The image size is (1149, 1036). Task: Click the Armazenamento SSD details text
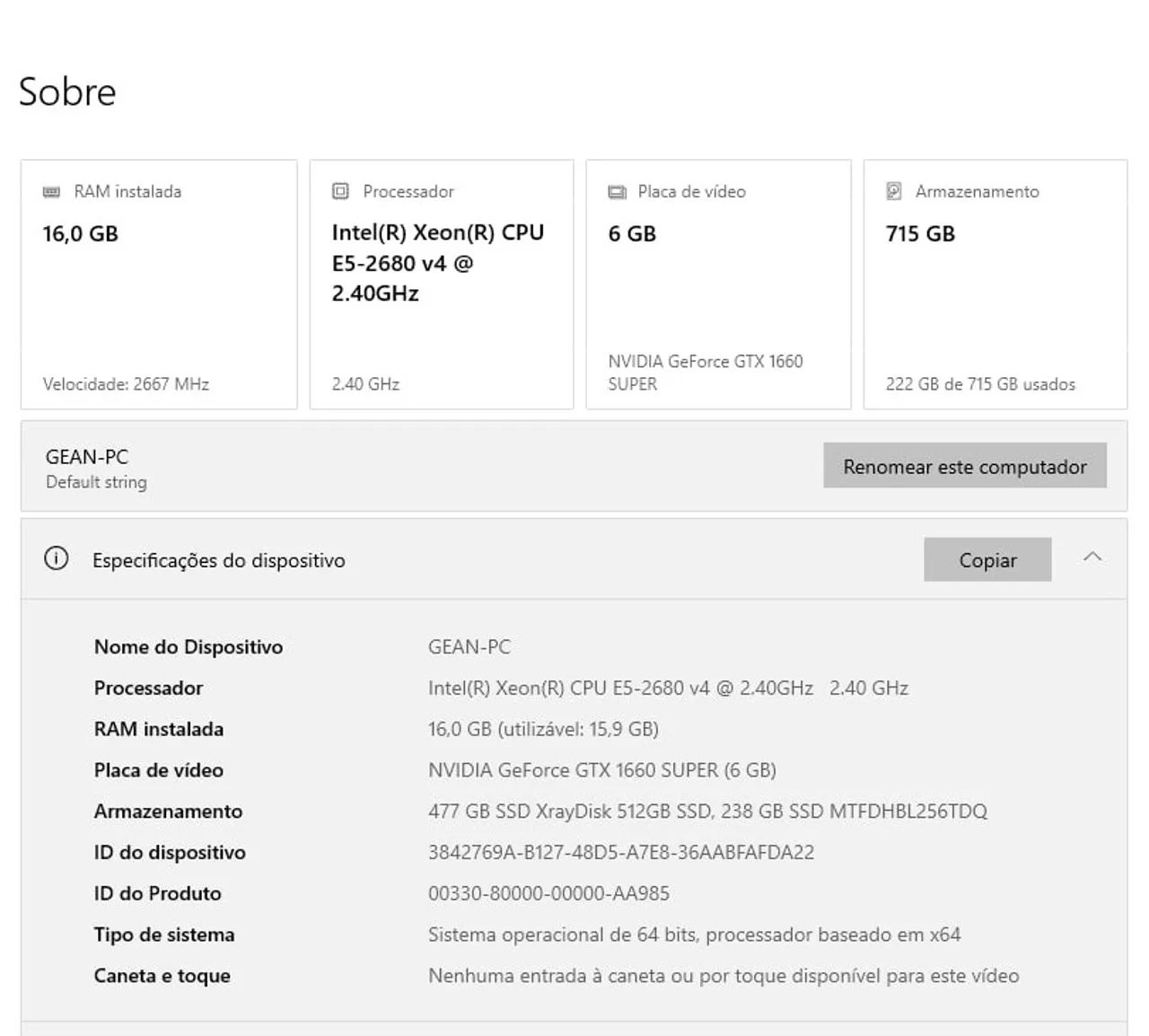tap(706, 812)
